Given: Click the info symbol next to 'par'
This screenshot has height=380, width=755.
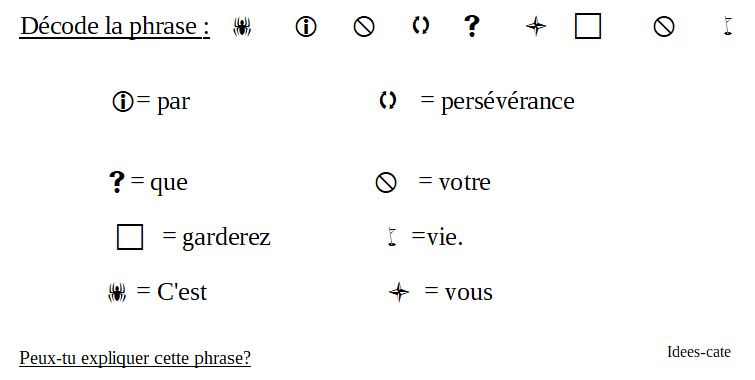Looking at the screenshot, I should [x=123, y=102].
